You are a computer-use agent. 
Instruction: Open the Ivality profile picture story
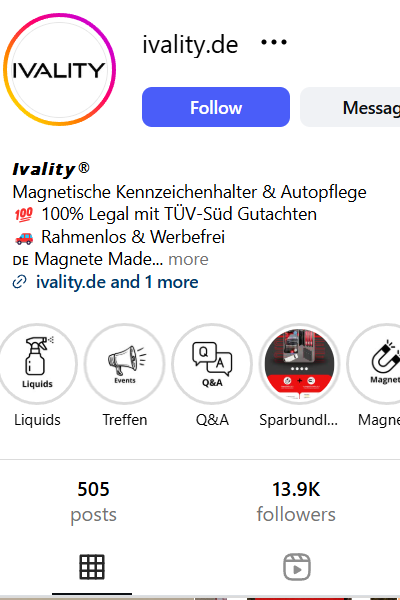pos(59,69)
